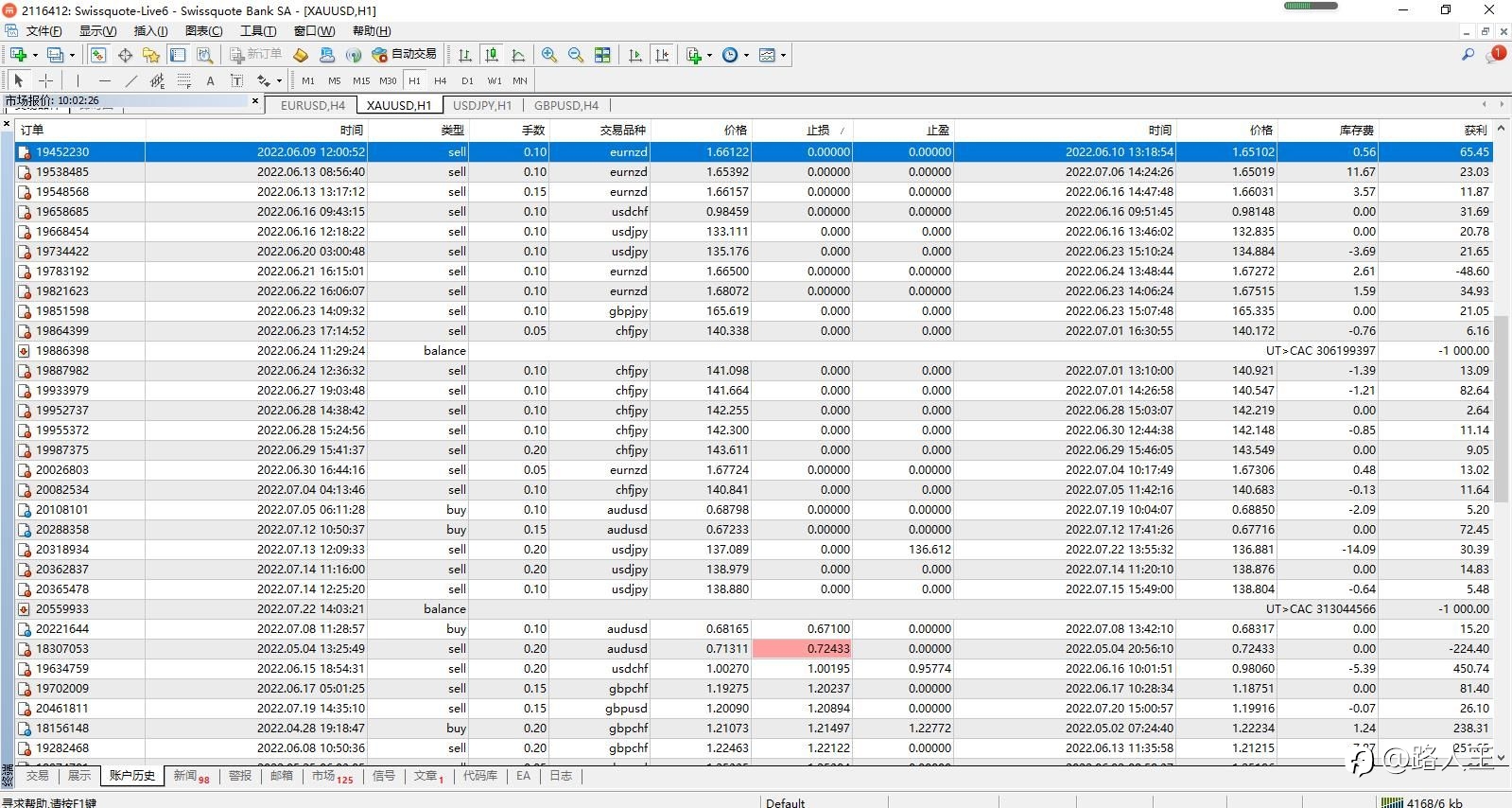Screen dimensions: 1512x808
Task: Click the search magnifier icon top right
Action: [x=1468, y=55]
